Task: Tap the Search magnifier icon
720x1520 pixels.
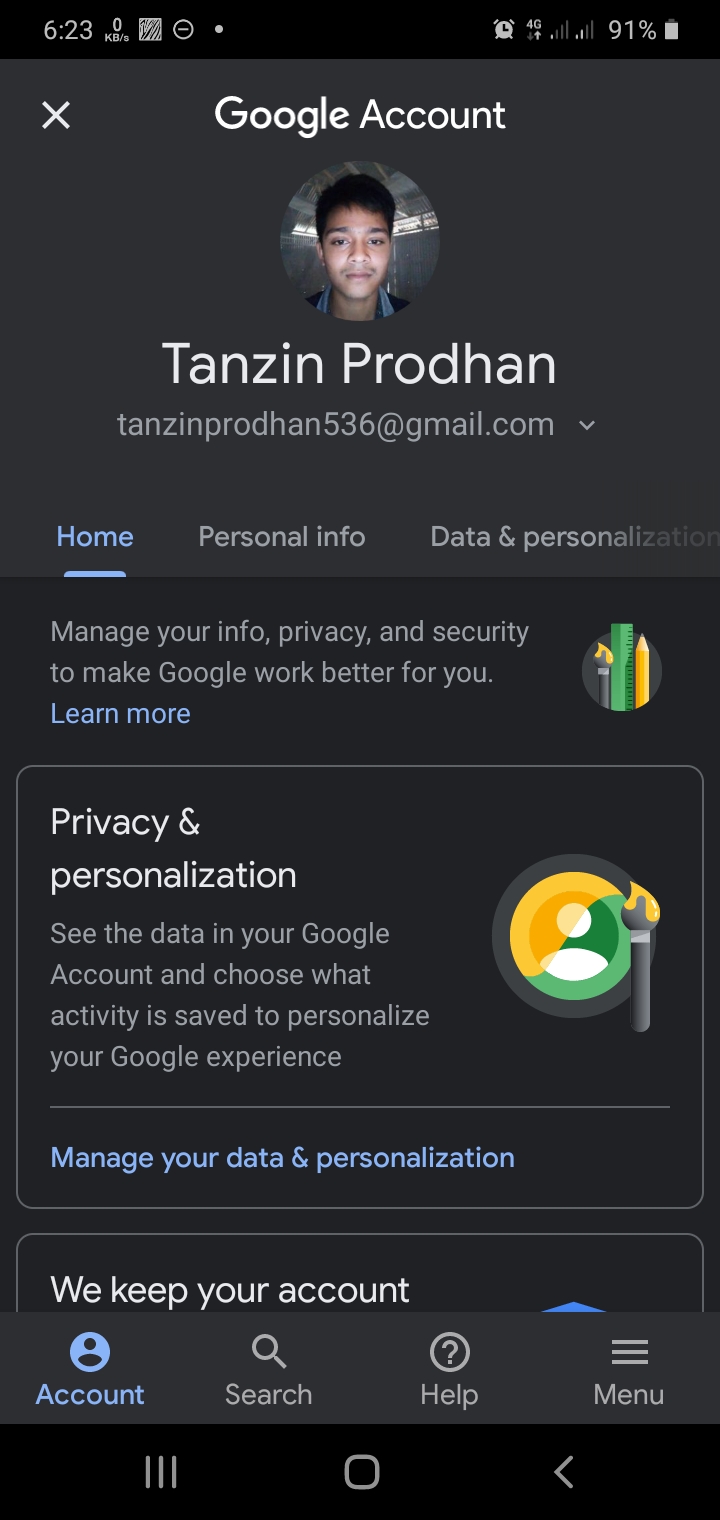Action: pyautogui.click(x=268, y=1353)
